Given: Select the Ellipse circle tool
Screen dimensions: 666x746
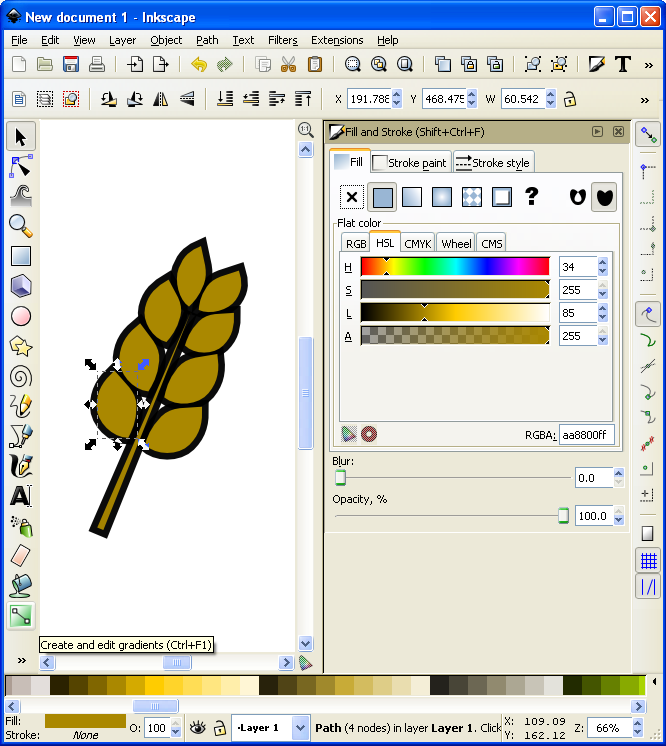Looking at the screenshot, I should [x=21, y=316].
